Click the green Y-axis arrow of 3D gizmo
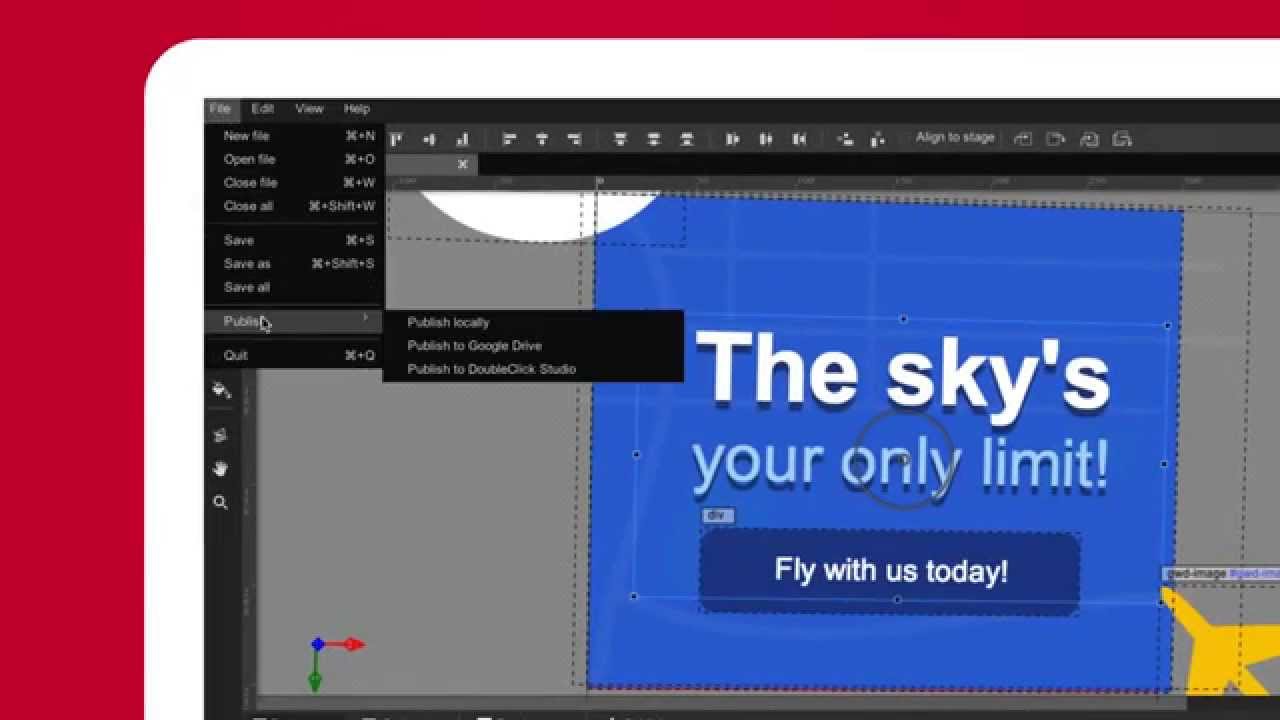Viewport: 1280px width, 720px height. coord(315,681)
